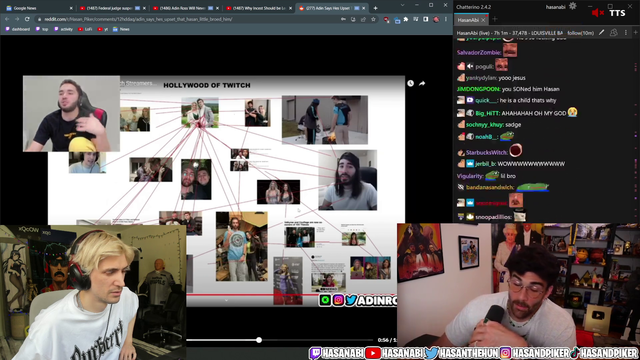Go forward in the browser

[x=17, y=19]
